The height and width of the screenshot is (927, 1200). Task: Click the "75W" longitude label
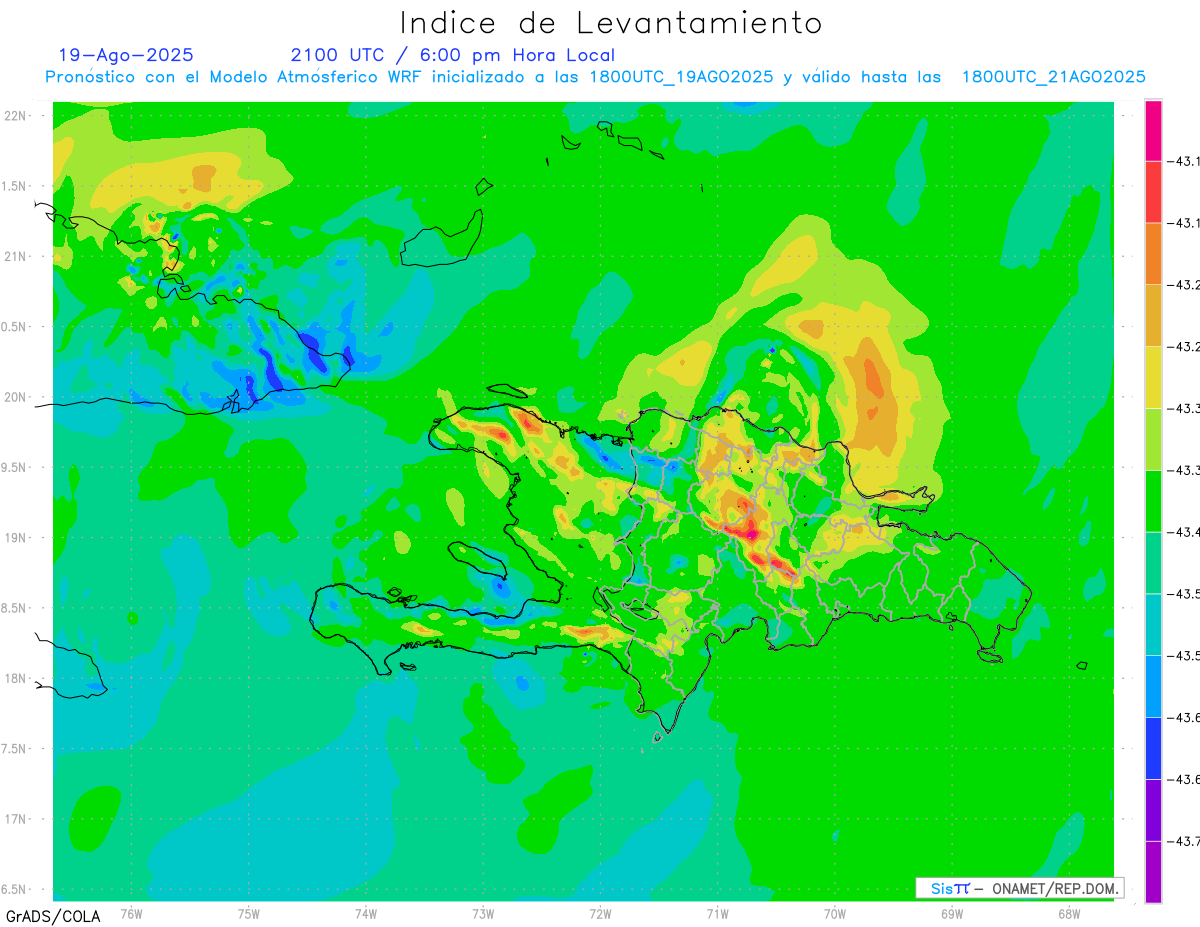coord(249,914)
